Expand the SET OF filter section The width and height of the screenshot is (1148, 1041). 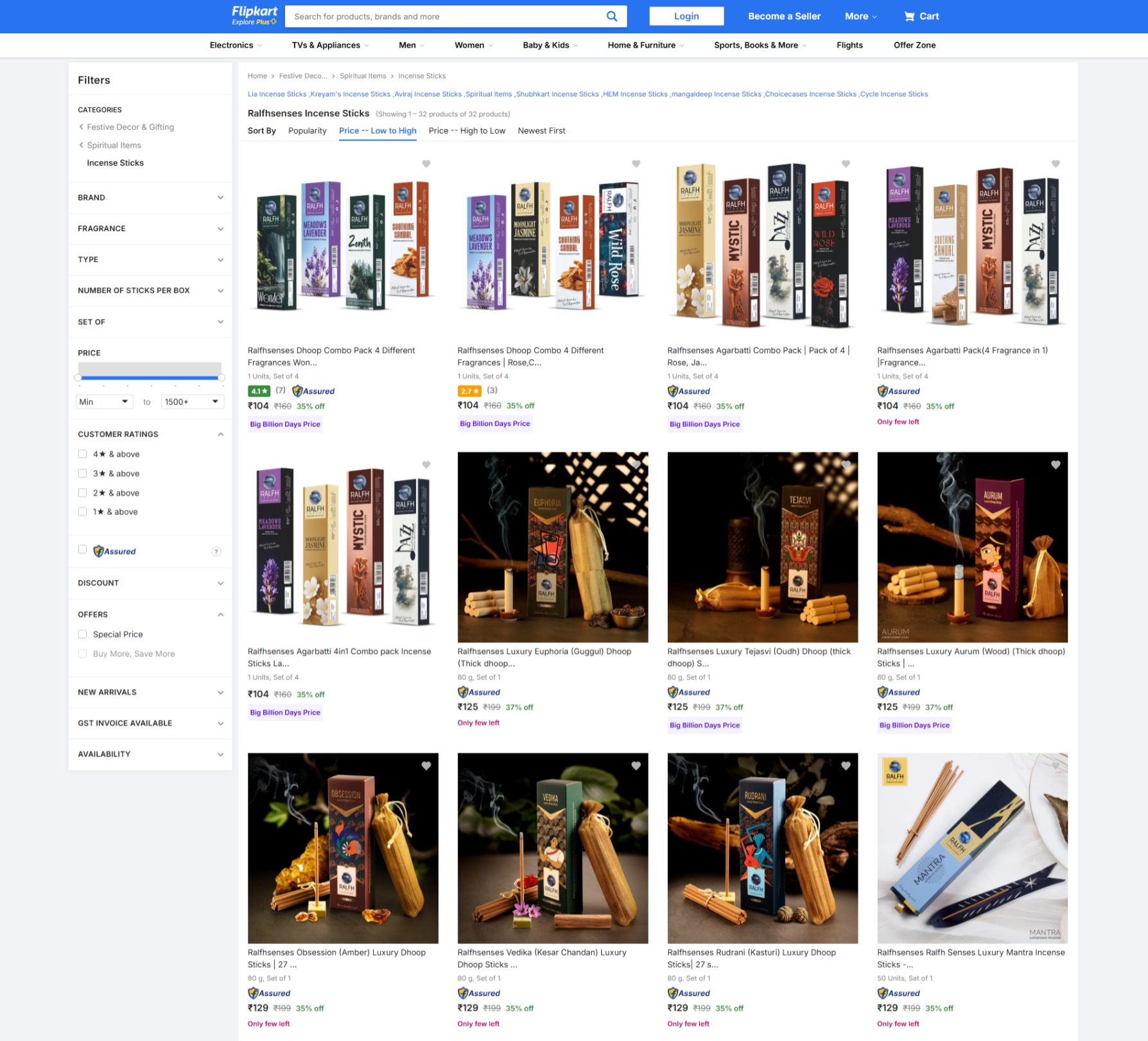150,322
